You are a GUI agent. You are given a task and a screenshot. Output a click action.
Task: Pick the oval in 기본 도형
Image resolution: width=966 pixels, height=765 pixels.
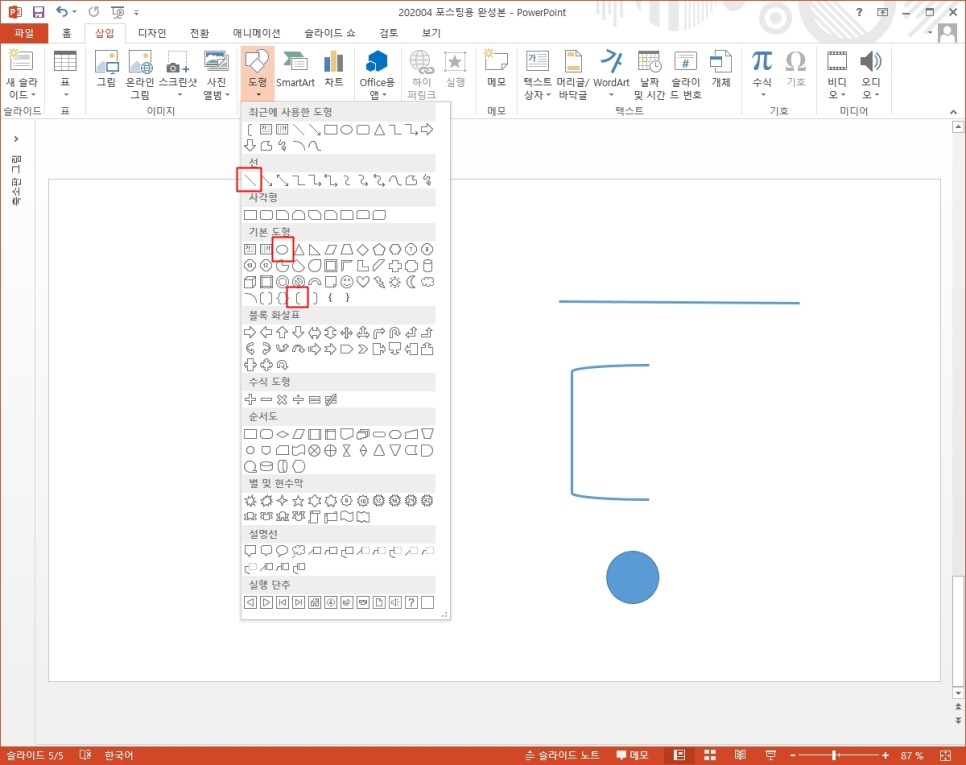[x=282, y=249]
